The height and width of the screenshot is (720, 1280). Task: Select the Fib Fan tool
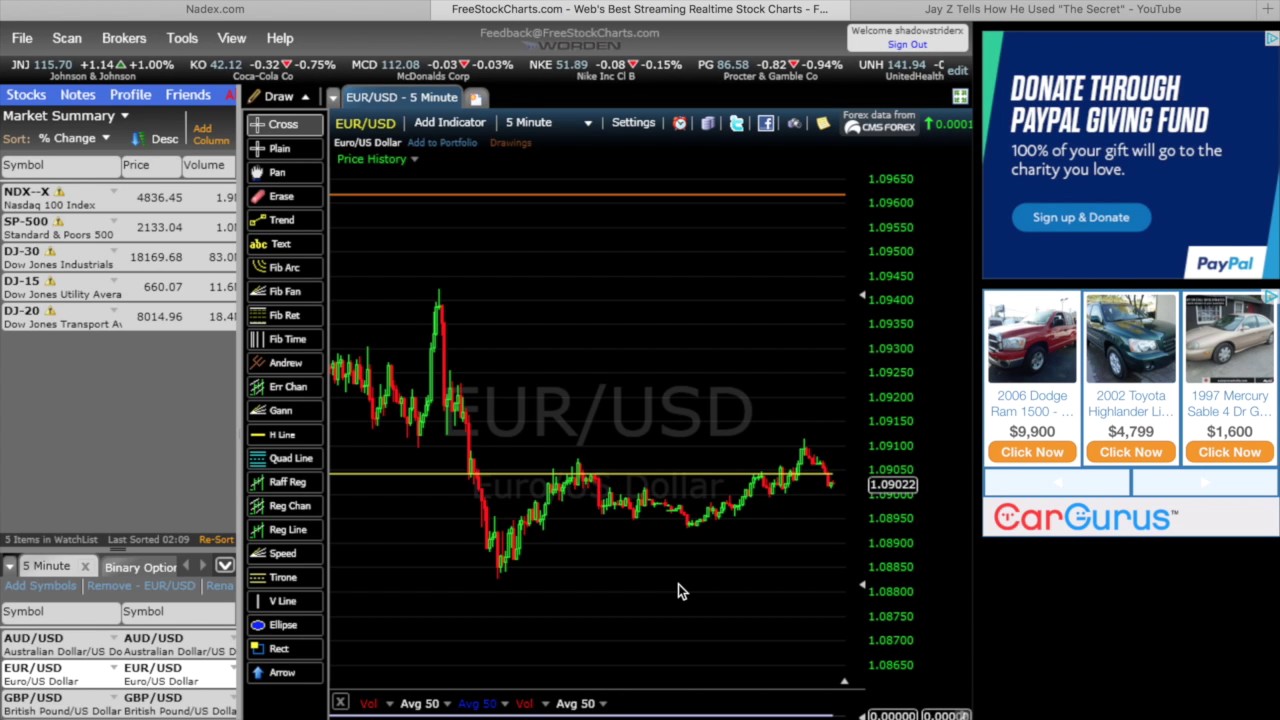tap(285, 291)
